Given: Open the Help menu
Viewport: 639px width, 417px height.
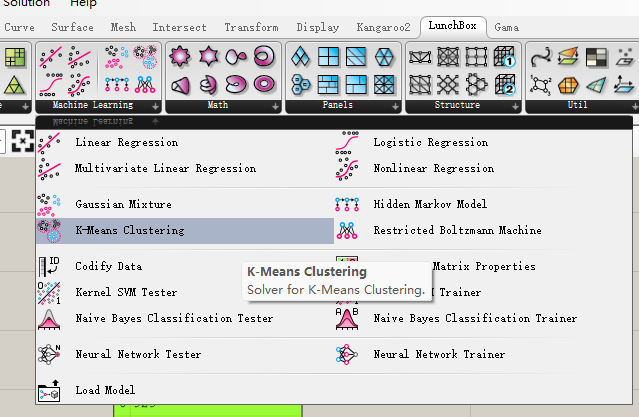Looking at the screenshot, I should coord(83,3).
